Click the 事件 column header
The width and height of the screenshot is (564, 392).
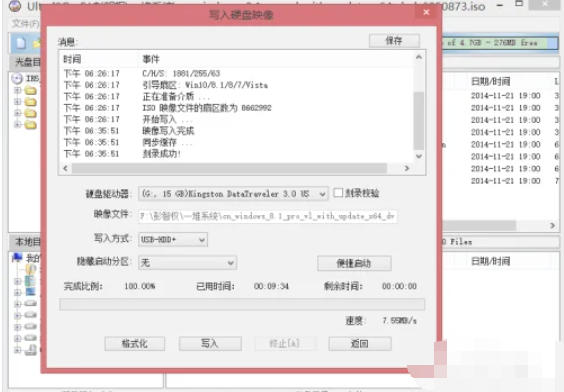(151, 59)
